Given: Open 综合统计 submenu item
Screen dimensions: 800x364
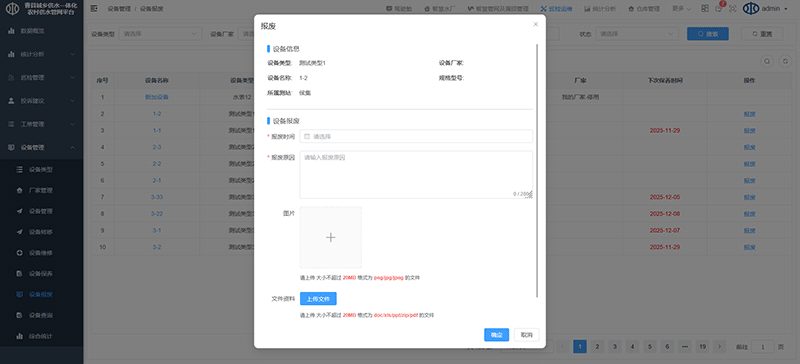Looking at the screenshot, I should (x=41, y=336).
